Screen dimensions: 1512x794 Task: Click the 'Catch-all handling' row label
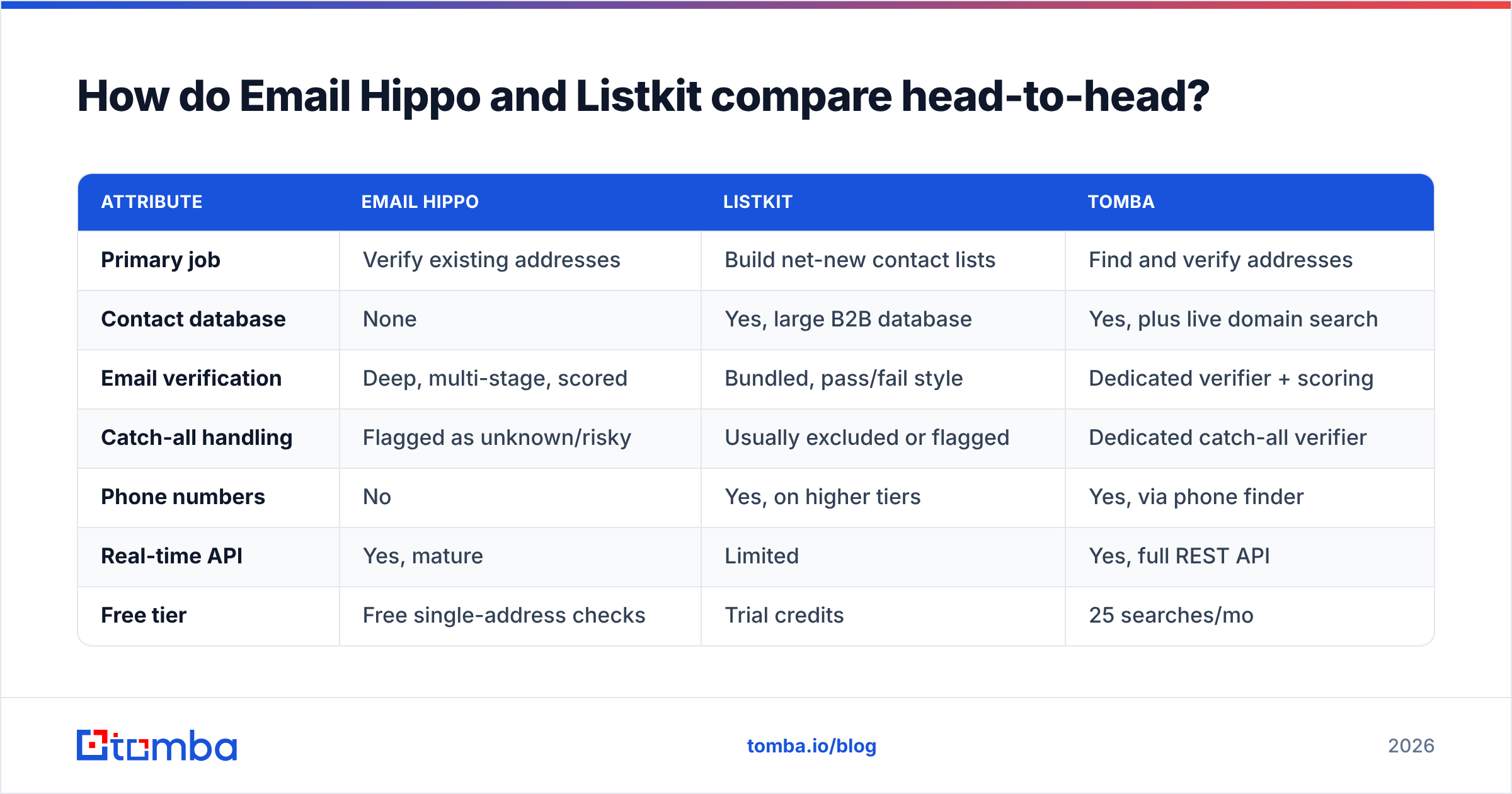tap(197, 438)
